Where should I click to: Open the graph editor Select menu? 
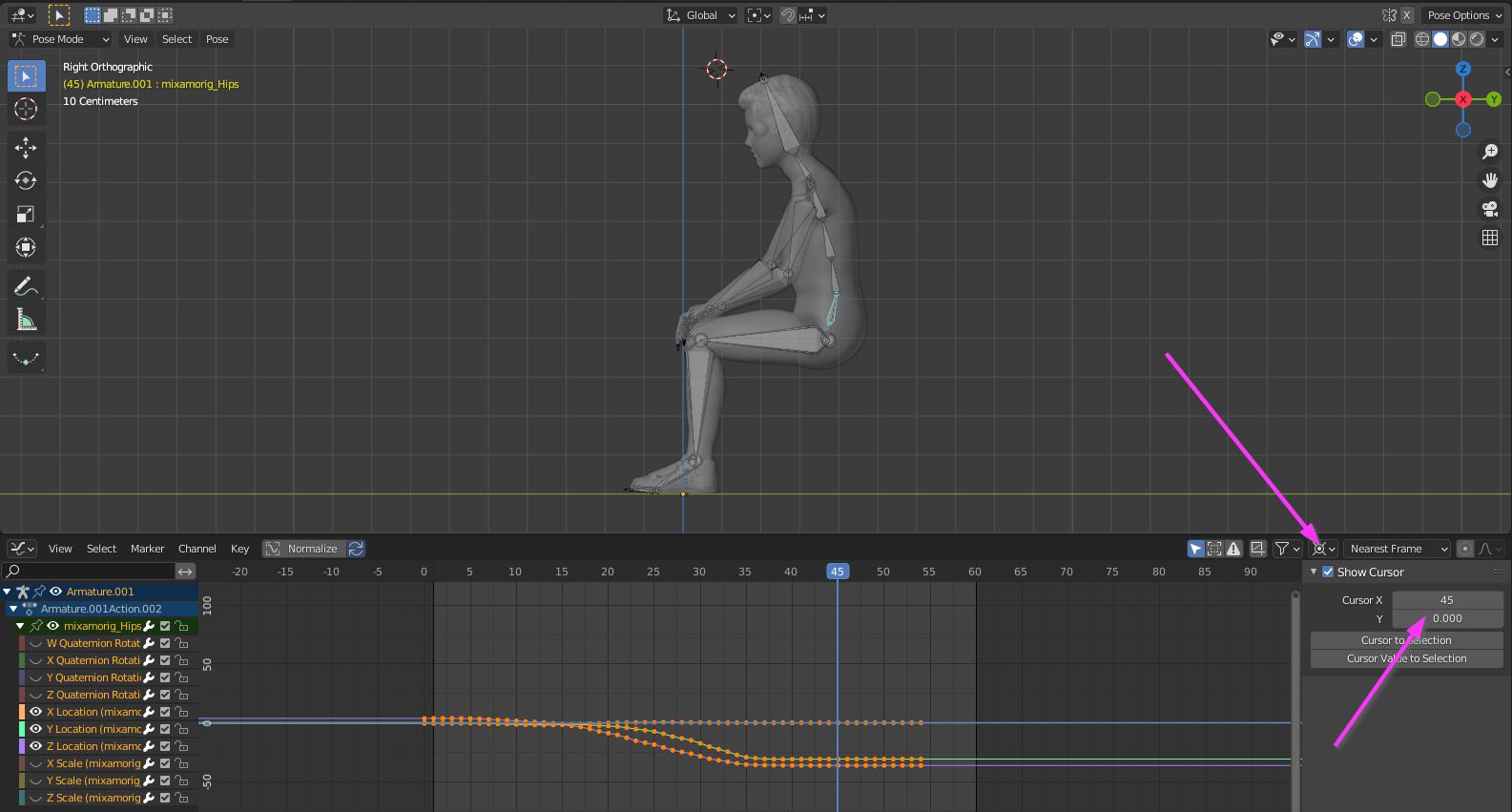[x=101, y=549]
